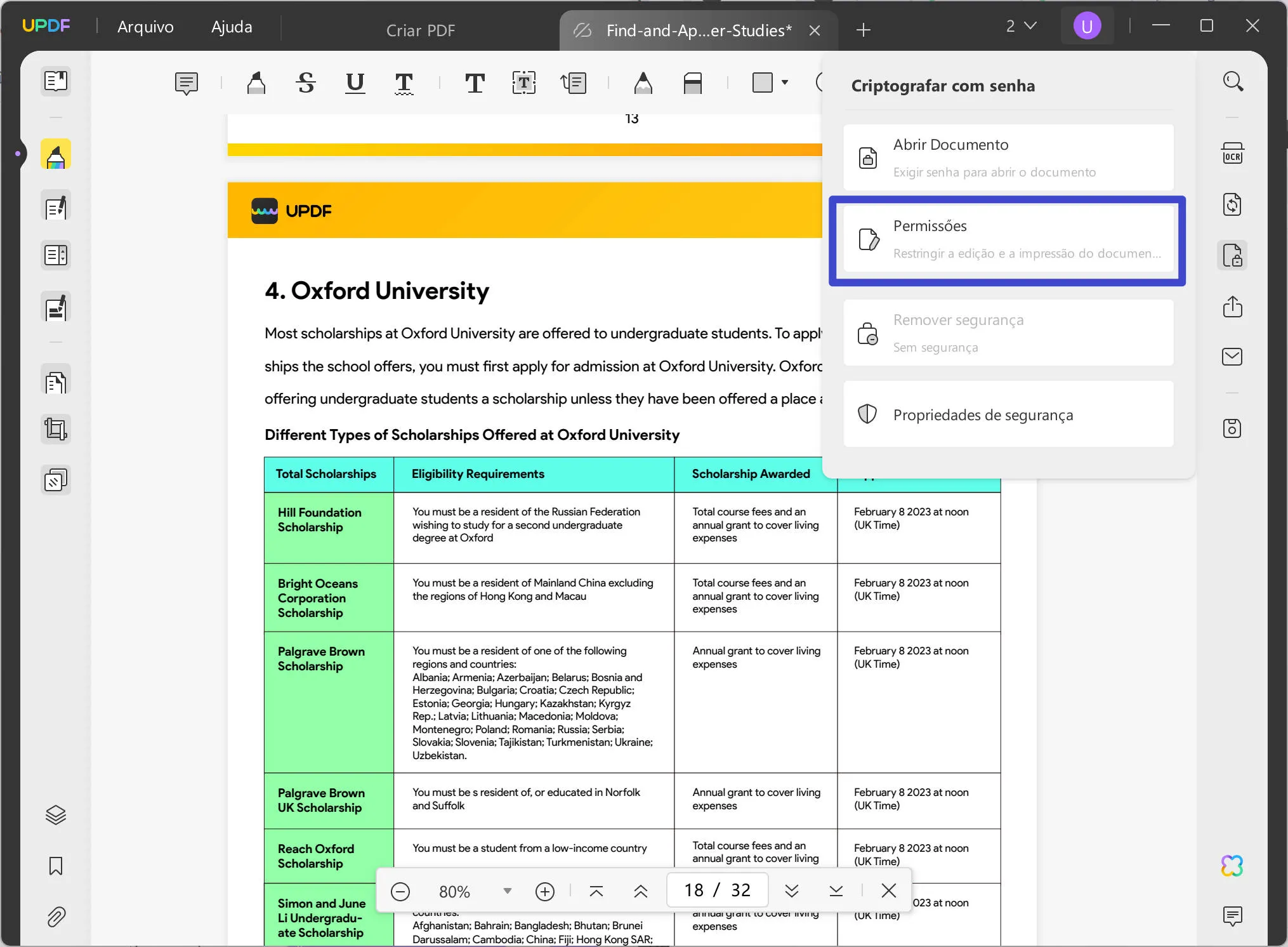
Task: Open the user account avatar U
Action: click(x=1087, y=26)
